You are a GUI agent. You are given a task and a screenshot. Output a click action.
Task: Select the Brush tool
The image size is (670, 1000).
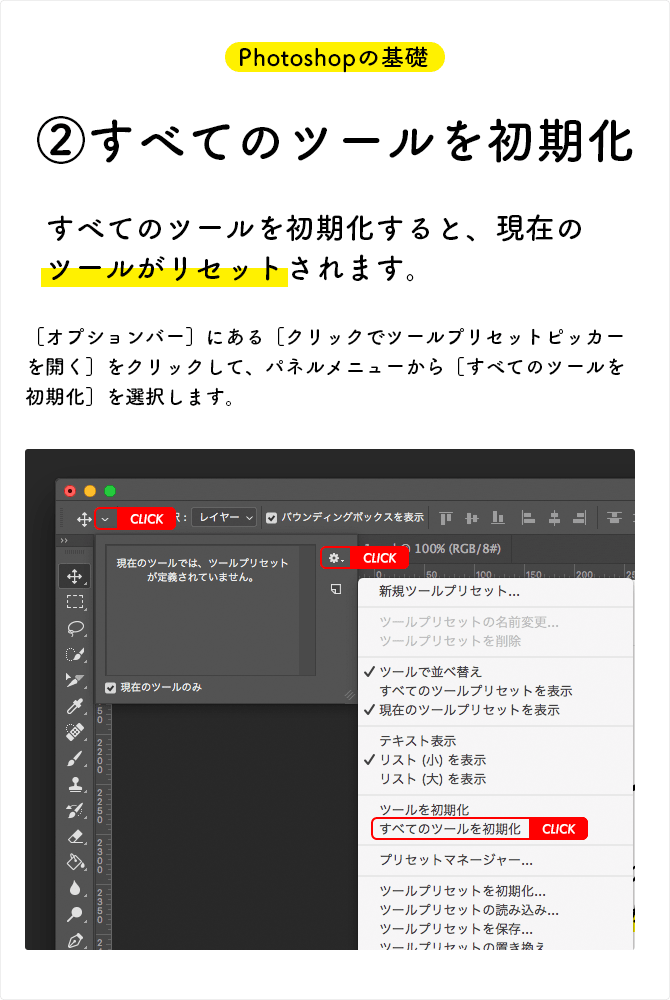(x=75, y=758)
